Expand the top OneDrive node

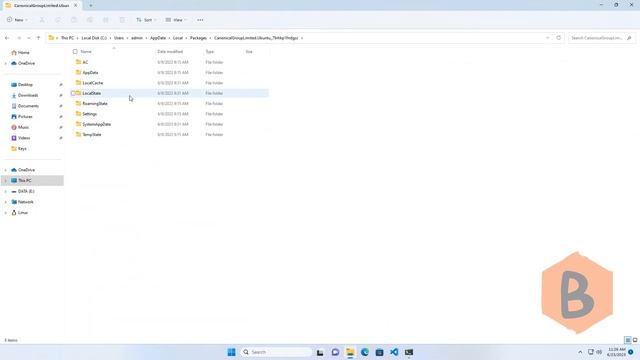tap(6, 63)
